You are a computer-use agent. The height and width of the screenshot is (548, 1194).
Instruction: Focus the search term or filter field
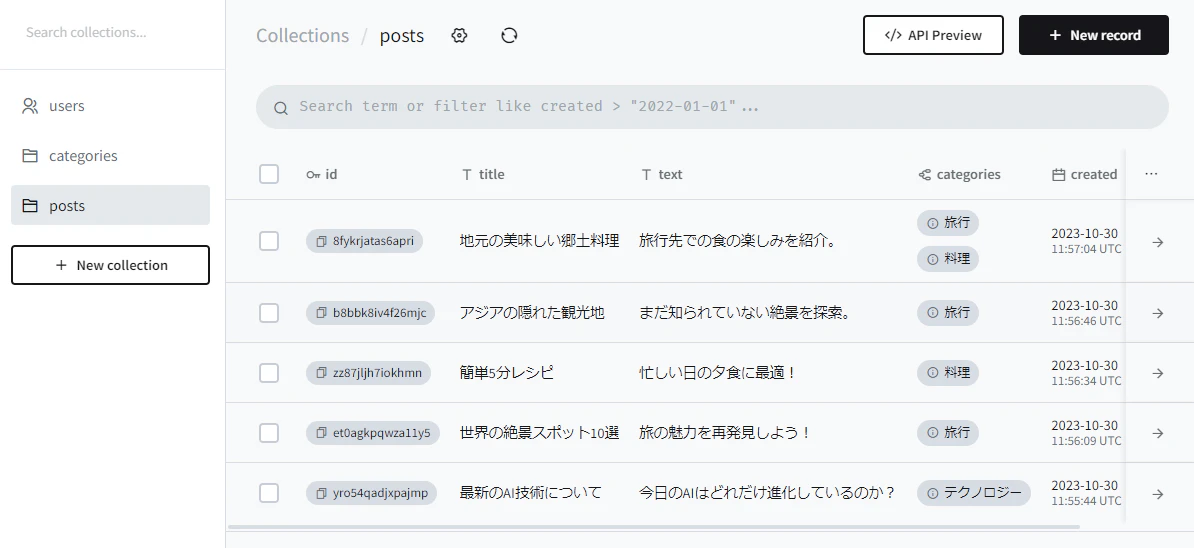point(712,107)
